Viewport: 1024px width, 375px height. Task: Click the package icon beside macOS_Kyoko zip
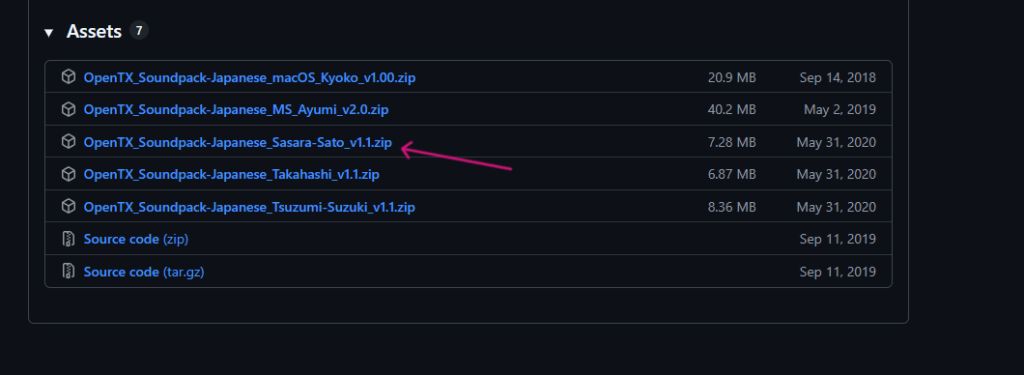click(69, 77)
